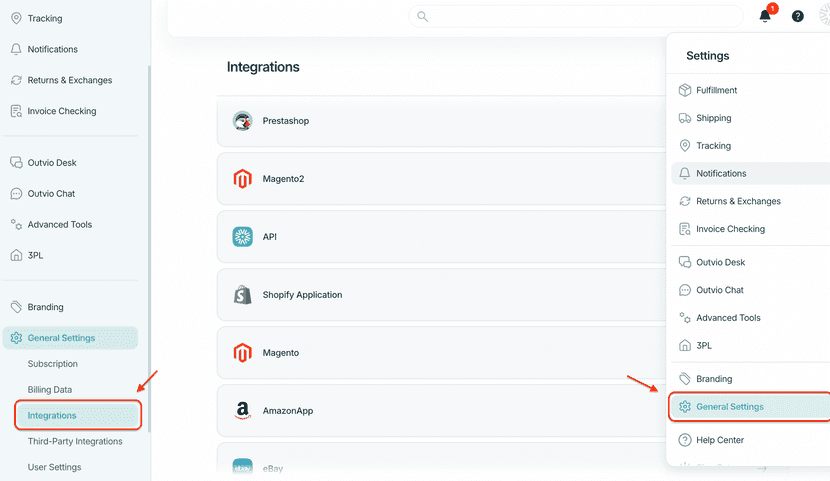Open the Magento integration row
Screen dimensions: 830x481
[x=440, y=353]
